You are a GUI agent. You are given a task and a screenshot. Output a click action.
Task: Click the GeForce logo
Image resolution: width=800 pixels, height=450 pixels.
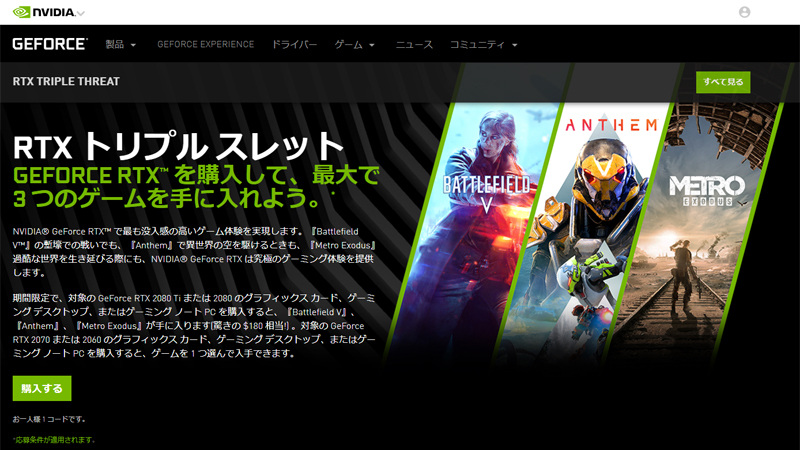50,44
